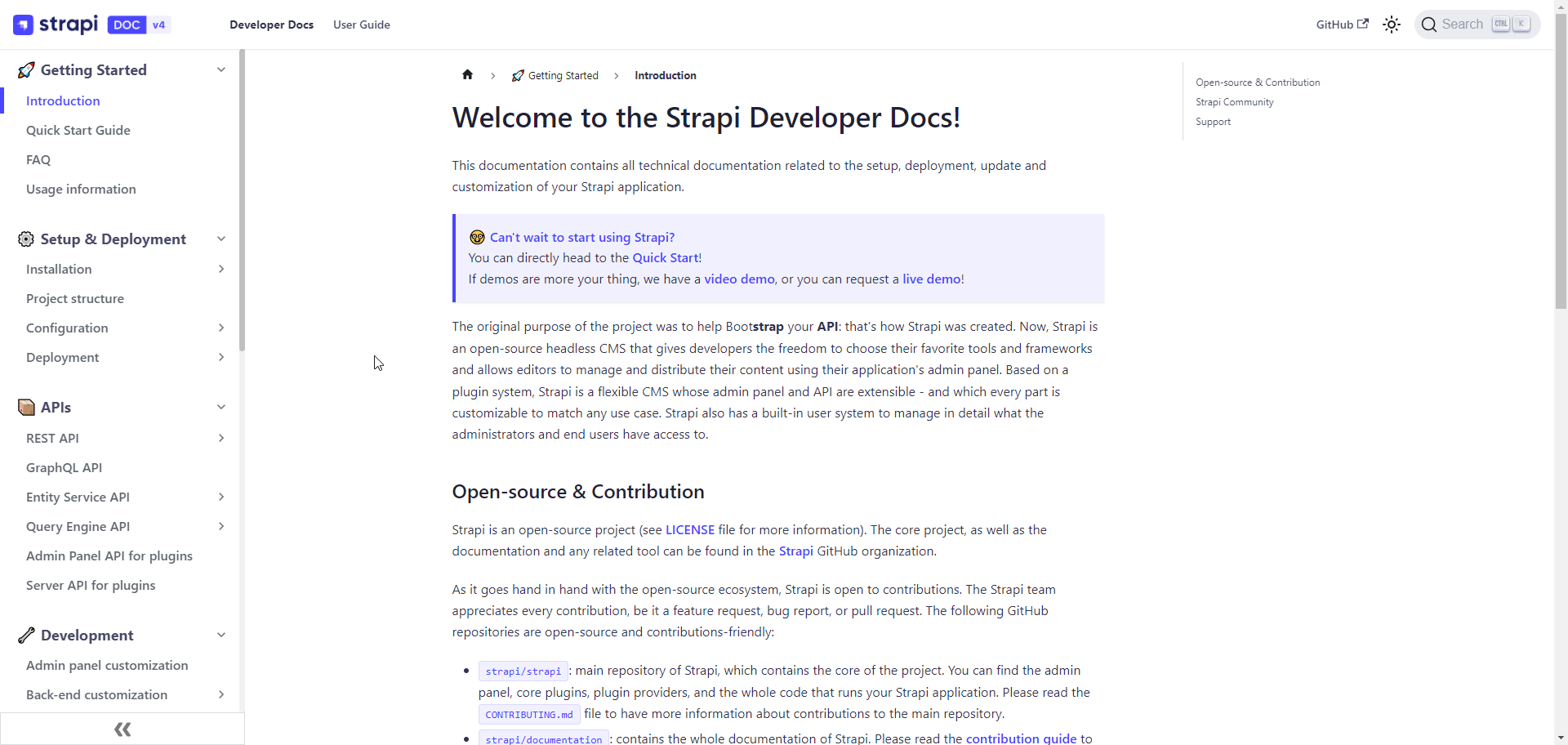Expand the REST API submenu chevron
Viewport: 1568px width, 745px height.
[x=220, y=439]
